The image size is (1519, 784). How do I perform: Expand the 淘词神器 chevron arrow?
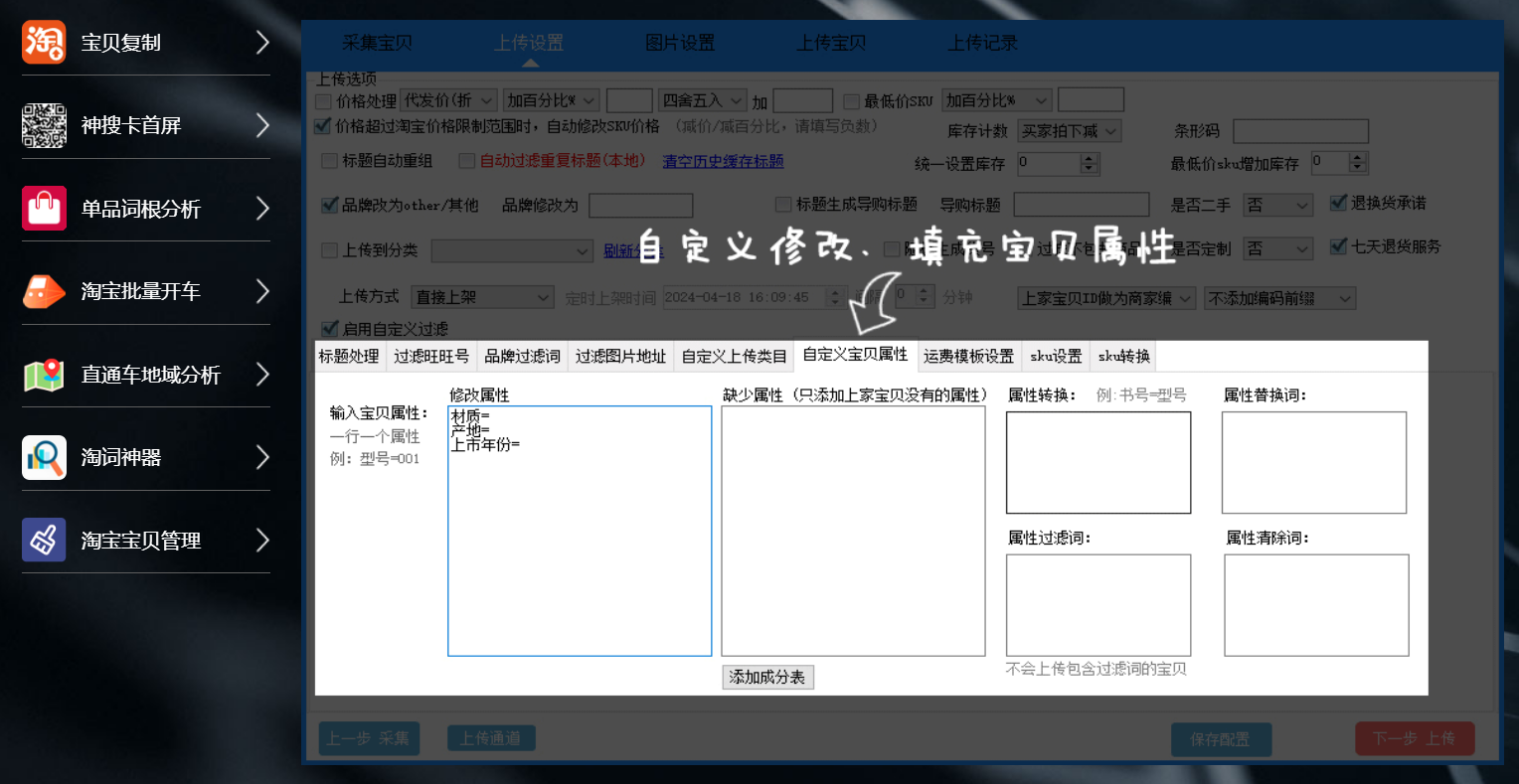click(x=262, y=457)
